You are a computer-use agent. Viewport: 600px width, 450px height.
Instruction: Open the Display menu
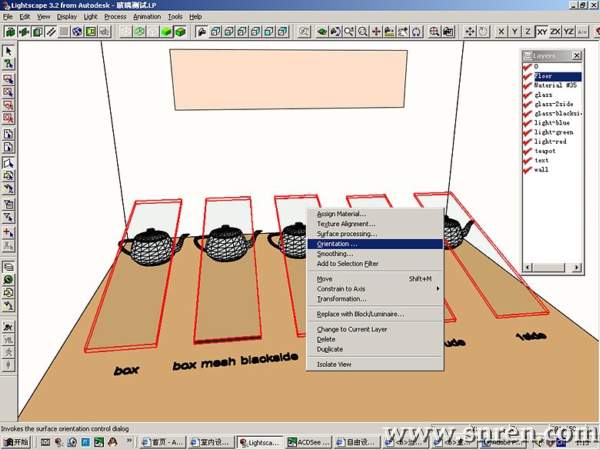(67, 17)
